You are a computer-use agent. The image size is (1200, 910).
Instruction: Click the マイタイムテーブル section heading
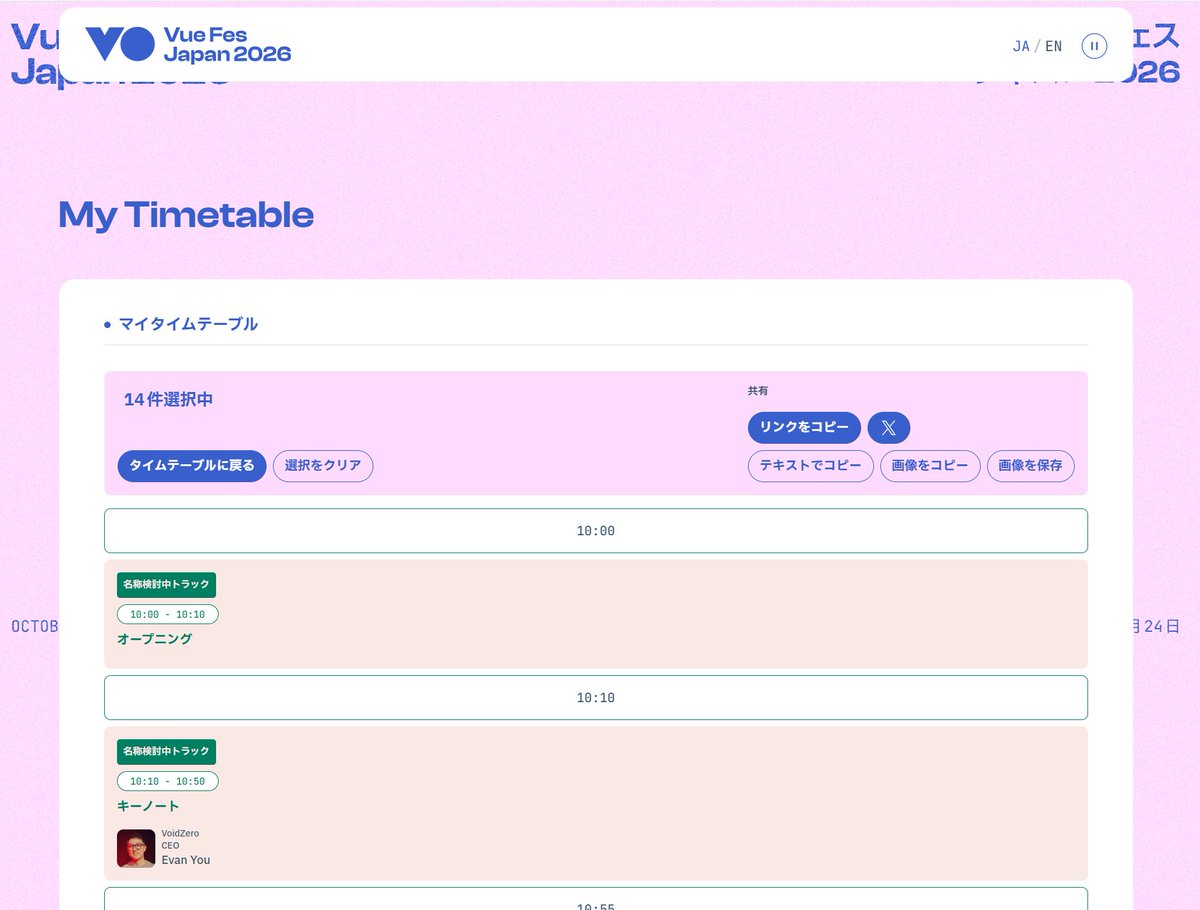pos(188,324)
